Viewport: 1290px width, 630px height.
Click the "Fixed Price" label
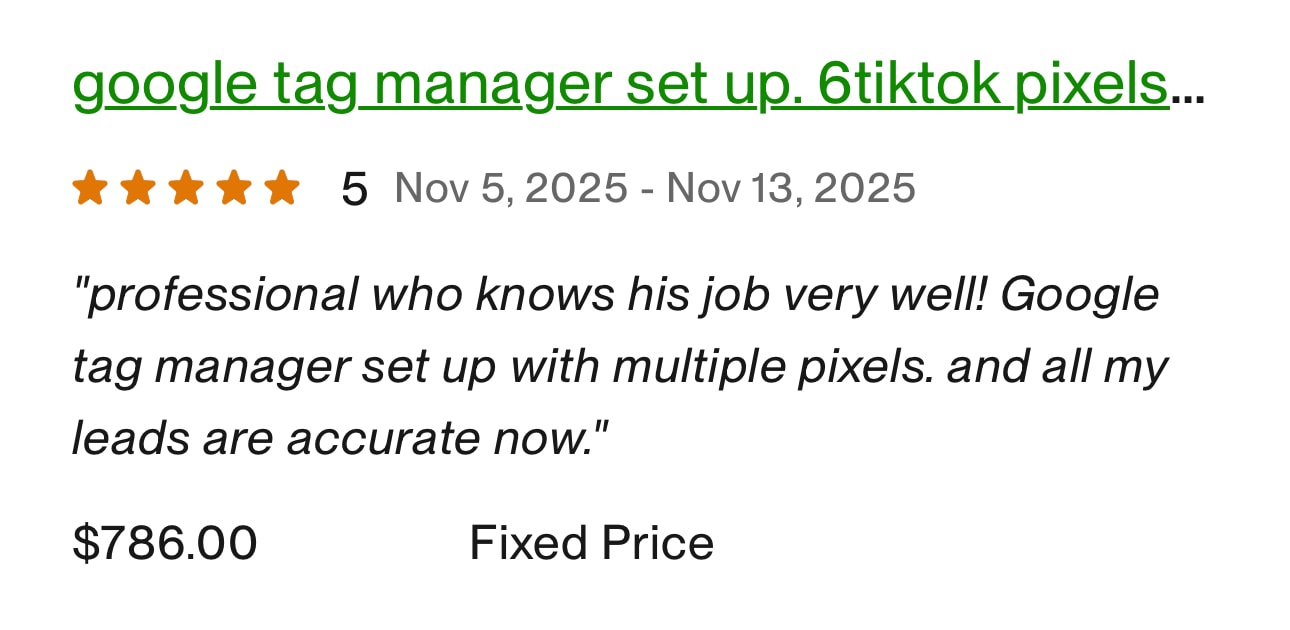click(x=591, y=543)
